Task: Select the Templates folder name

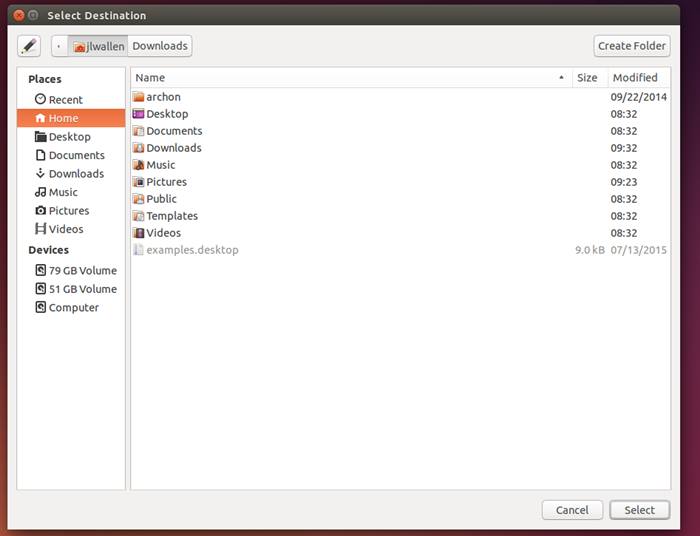Action: click(172, 216)
